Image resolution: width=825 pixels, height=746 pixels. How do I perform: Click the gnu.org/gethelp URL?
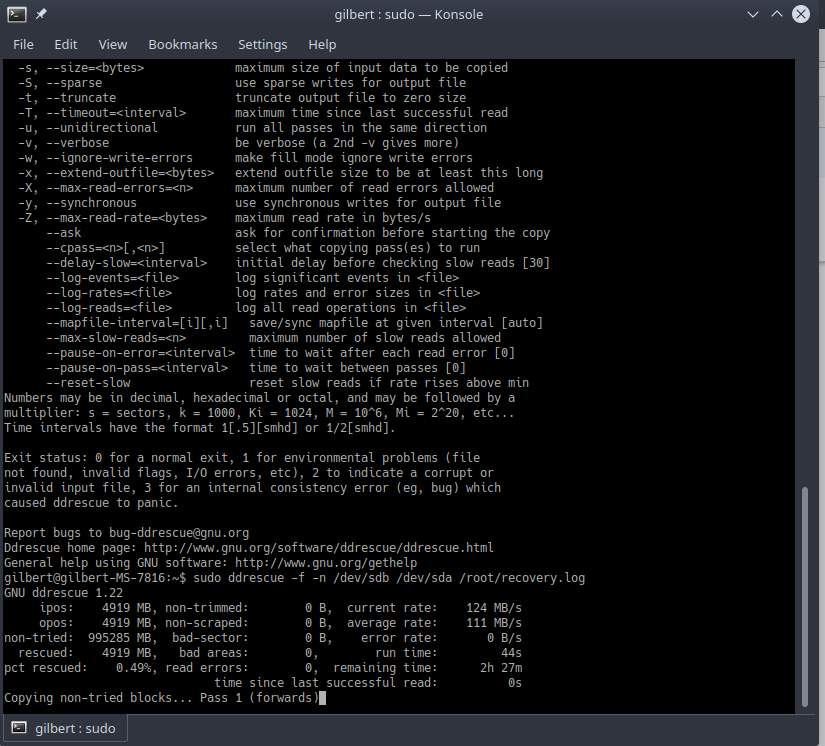(326, 563)
